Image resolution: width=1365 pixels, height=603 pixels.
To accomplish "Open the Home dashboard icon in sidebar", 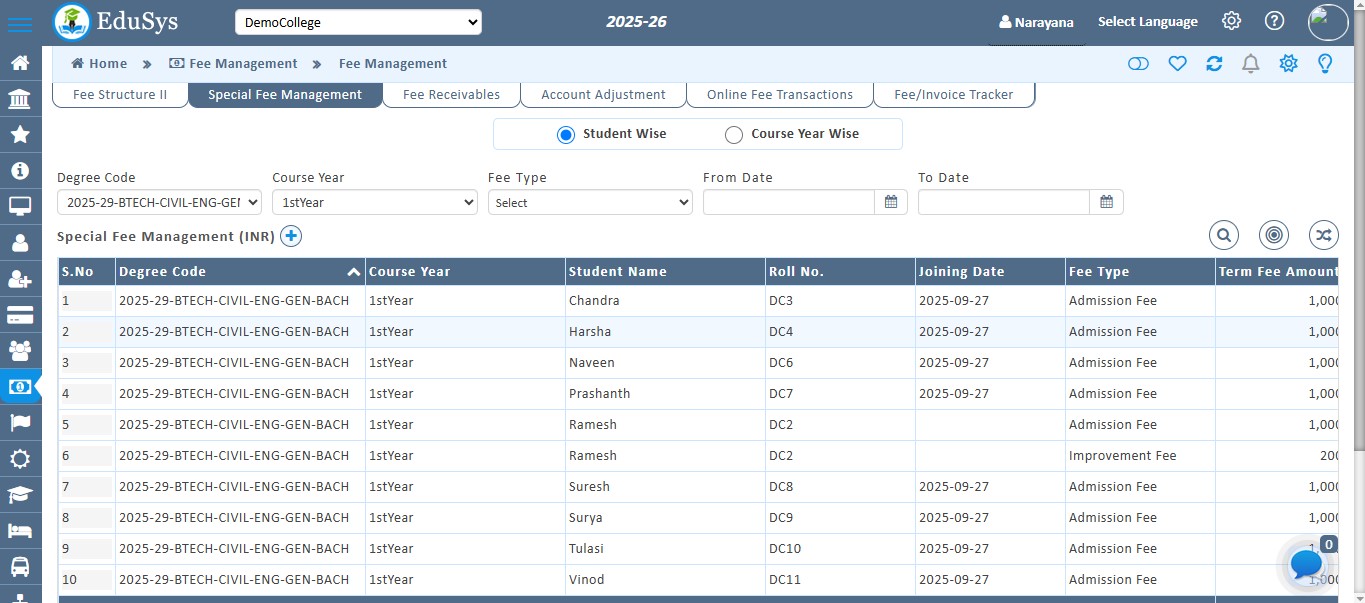I will (x=22, y=62).
